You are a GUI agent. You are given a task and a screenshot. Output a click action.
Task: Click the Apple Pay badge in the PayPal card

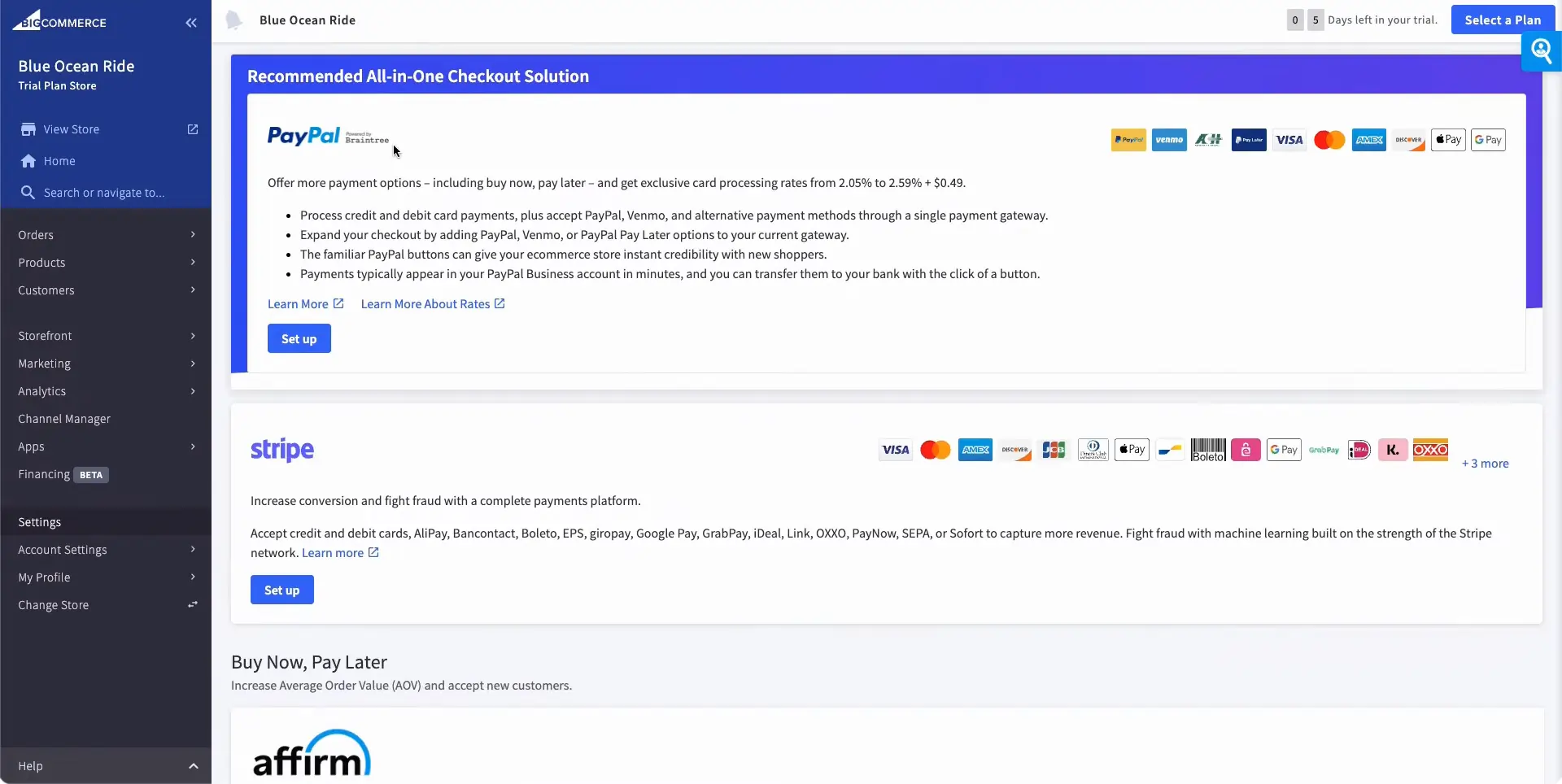tap(1448, 140)
